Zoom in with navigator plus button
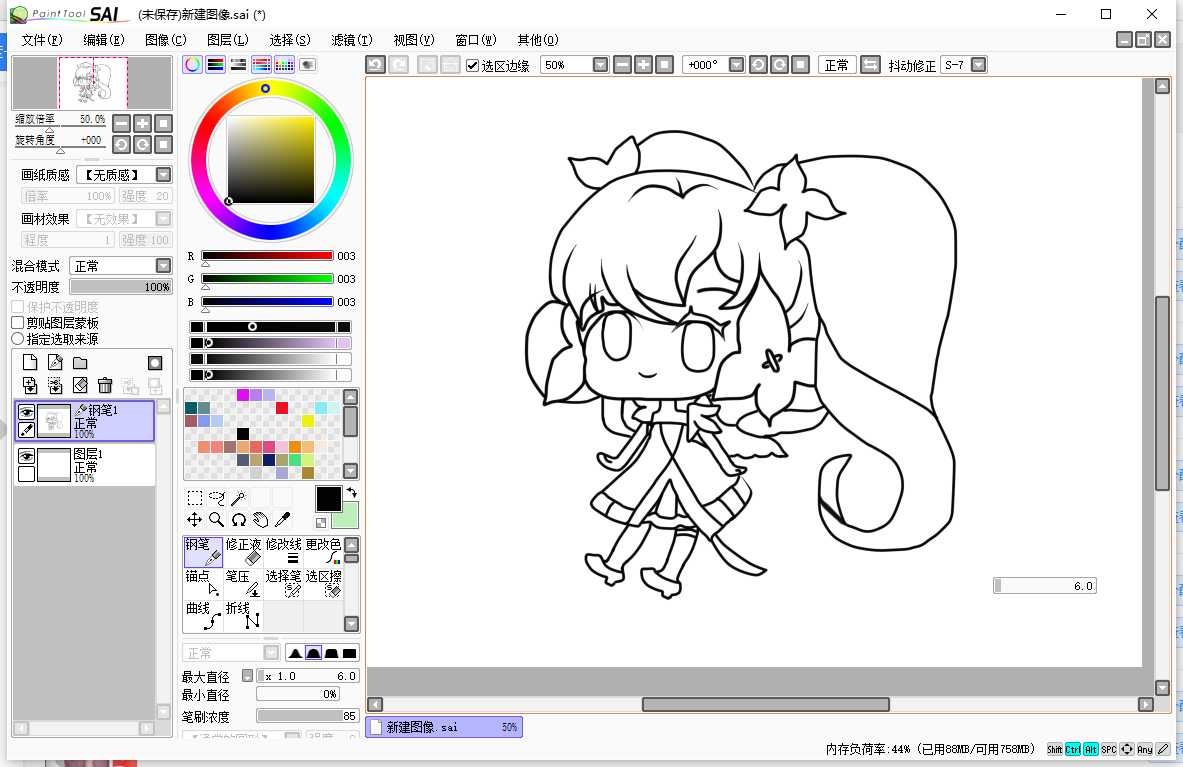1183x767 pixels. 143,123
